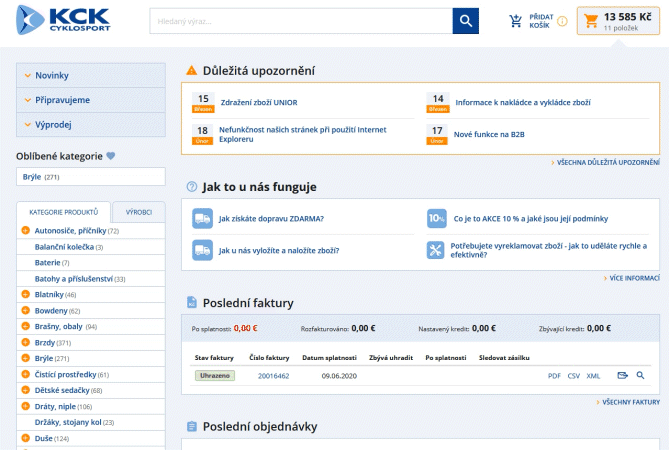Expand the Novinky section
The image size is (669, 450).
pos(90,75)
